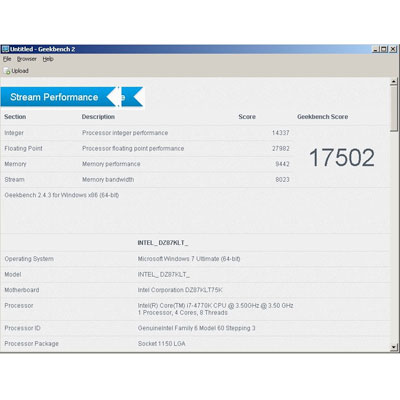Viewport: 400px width, 400px height.
Task: Click the Geekbench app icon in title bar
Action: [5, 49]
